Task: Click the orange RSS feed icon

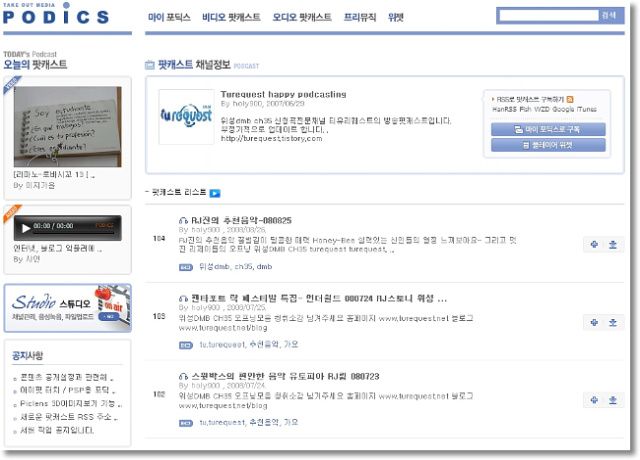Action: point(570,99)
